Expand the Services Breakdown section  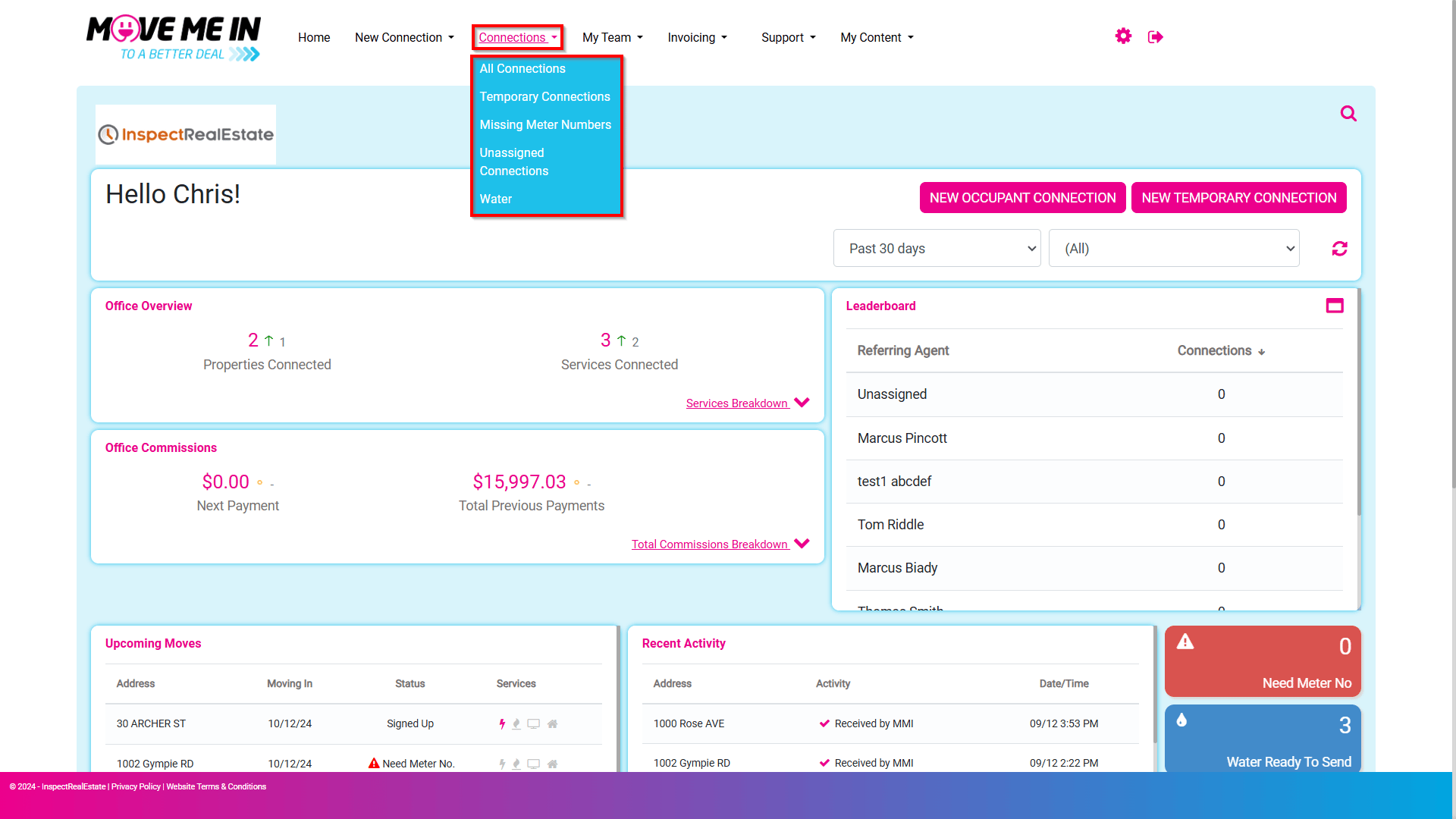coord(748,403)
